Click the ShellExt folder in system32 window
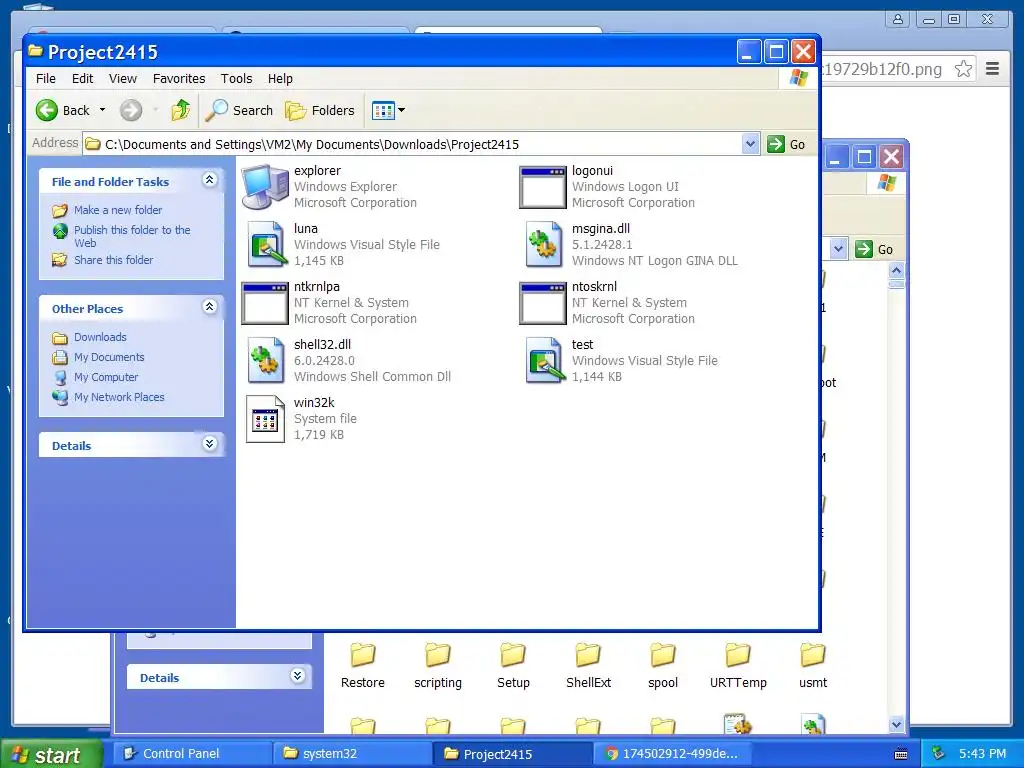Screen dimensions: 1024x768 tap(588, 665)
